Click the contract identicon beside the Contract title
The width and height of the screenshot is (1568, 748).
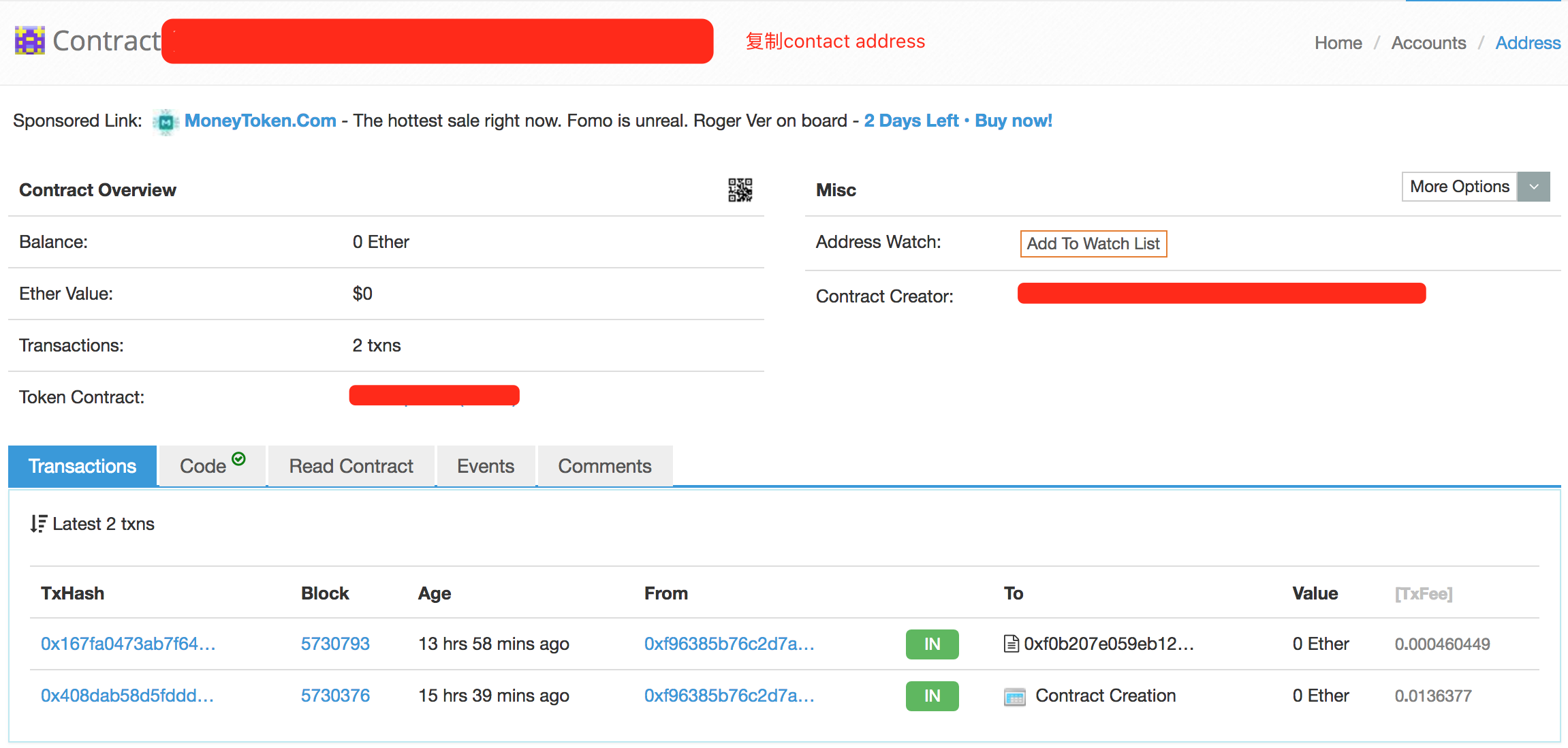[x=30, y=40]
